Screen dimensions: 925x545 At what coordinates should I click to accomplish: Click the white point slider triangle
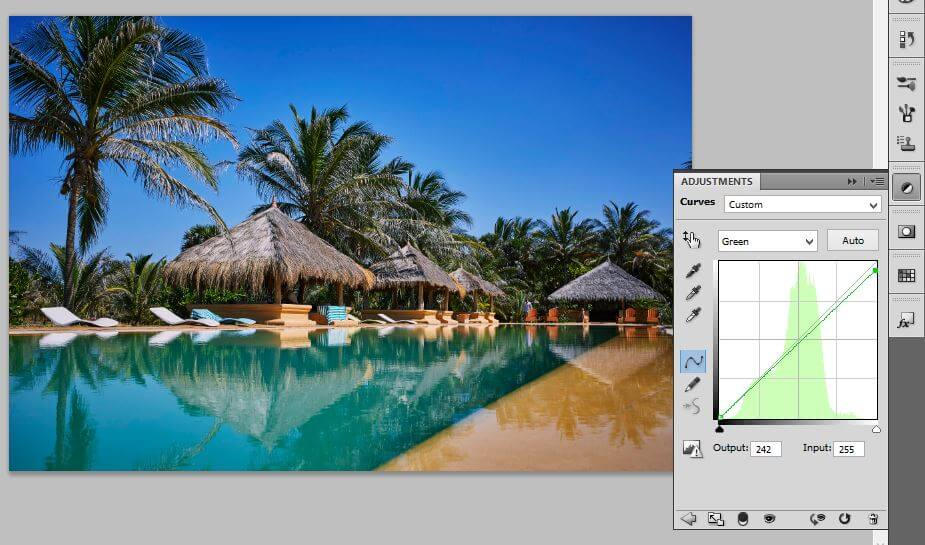point(876,429)
